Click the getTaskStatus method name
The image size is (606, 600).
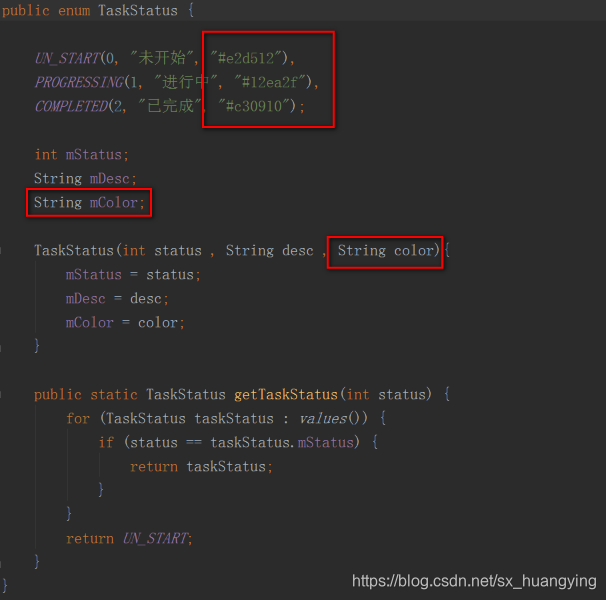point(286,395)
